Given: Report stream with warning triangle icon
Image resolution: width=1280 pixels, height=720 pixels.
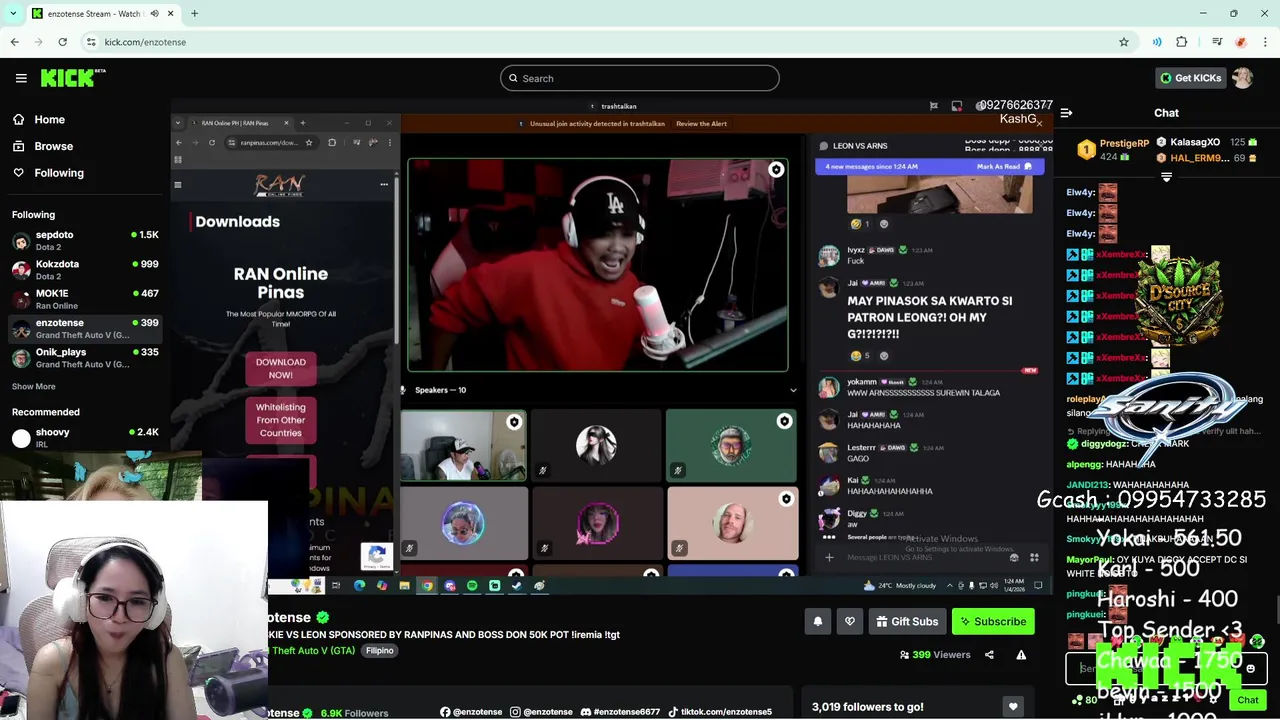Looking at the screenshot, I should 1021,655.
